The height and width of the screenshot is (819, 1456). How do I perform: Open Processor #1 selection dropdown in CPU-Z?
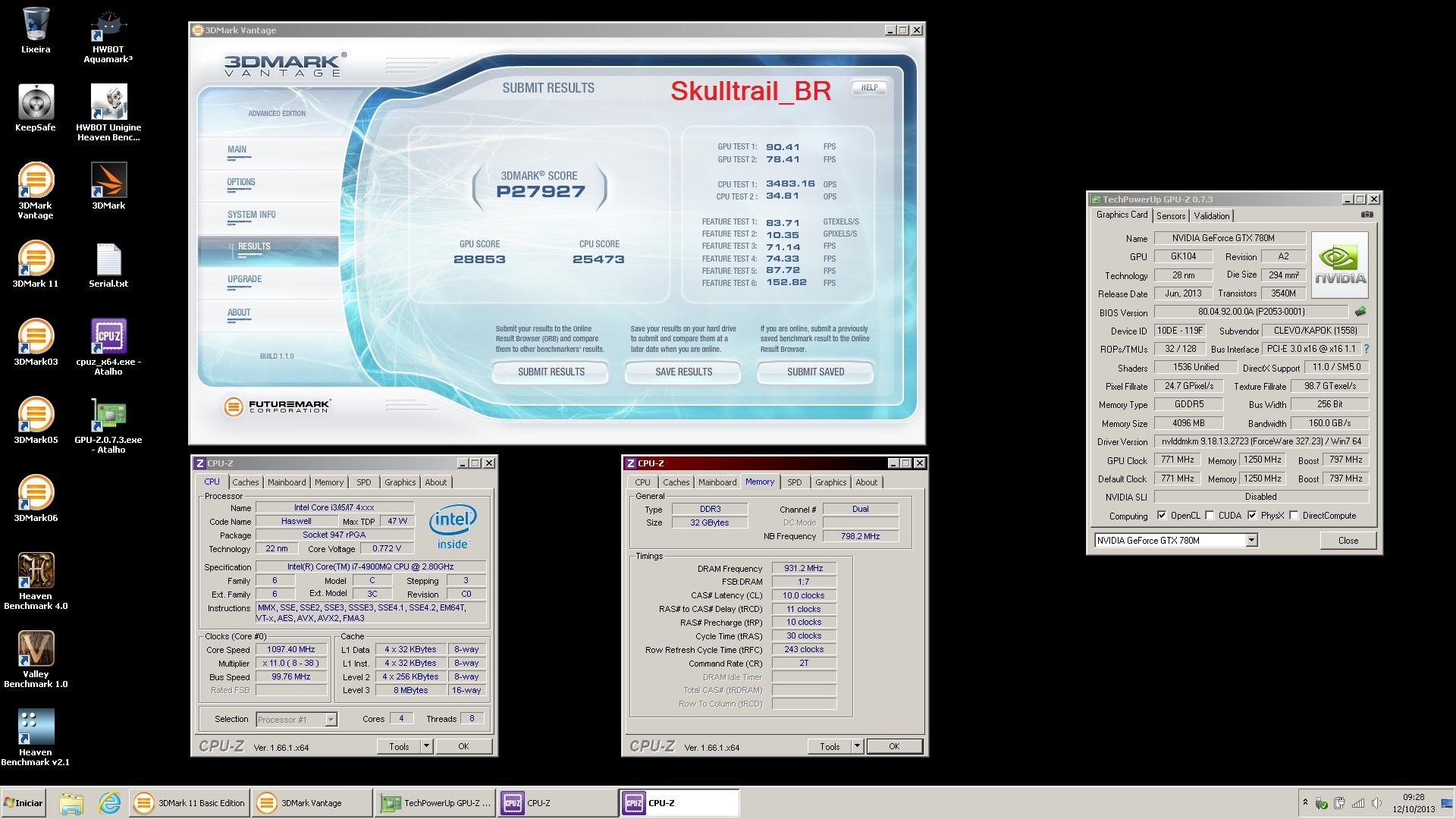click(331, 720)
